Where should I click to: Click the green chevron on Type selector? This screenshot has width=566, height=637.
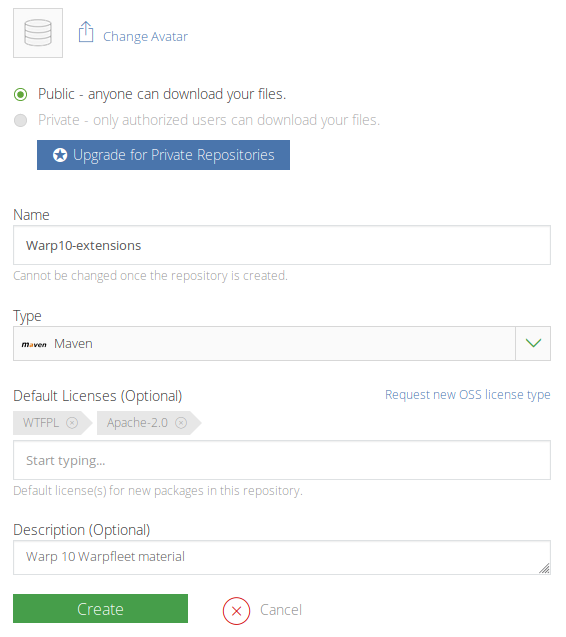(x=533, y=343)
